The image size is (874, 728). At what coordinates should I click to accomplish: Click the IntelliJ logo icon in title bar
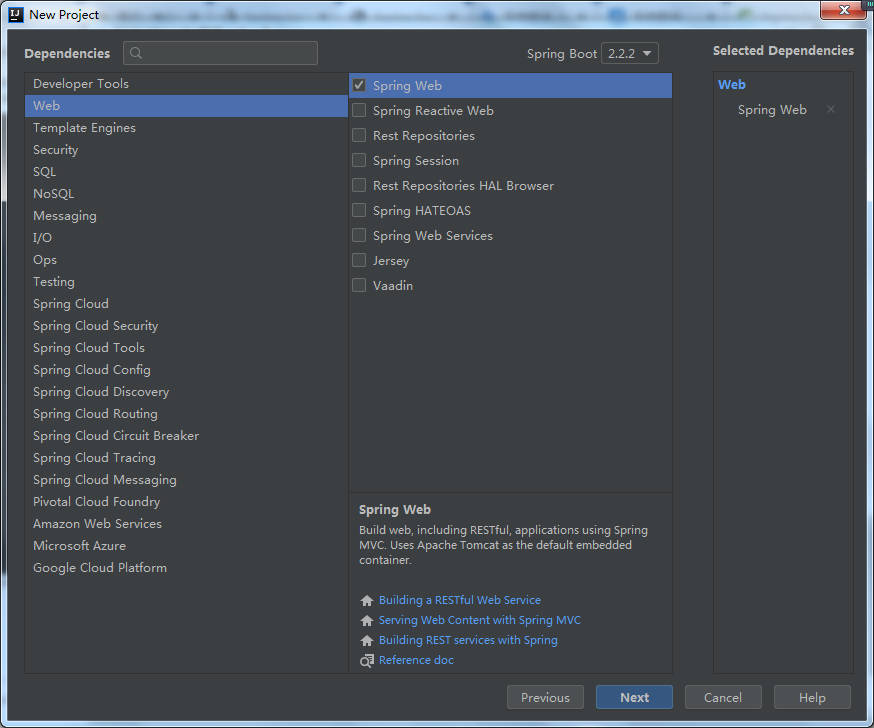(15, 14)
